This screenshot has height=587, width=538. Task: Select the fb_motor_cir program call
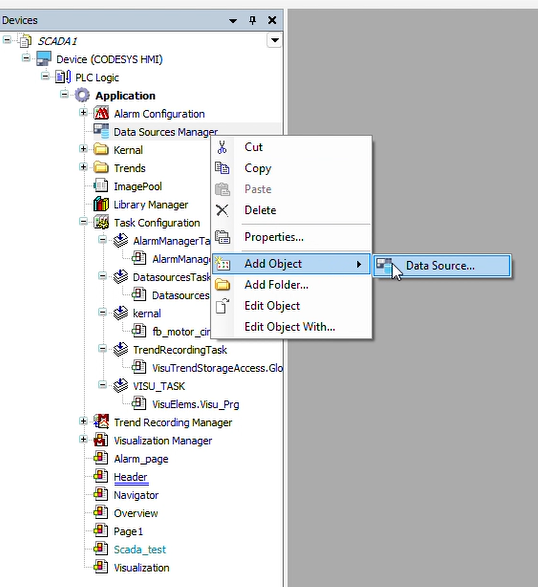[181, 332]
